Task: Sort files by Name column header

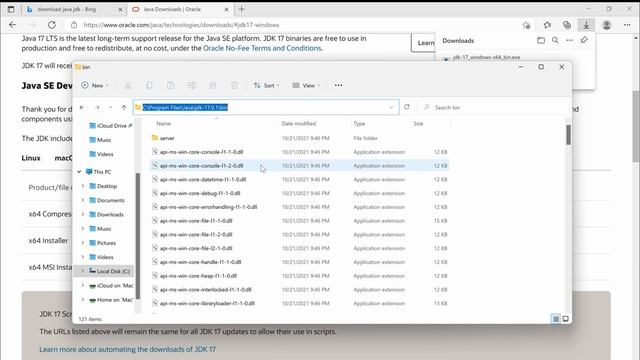Action: tap(164, 123)
